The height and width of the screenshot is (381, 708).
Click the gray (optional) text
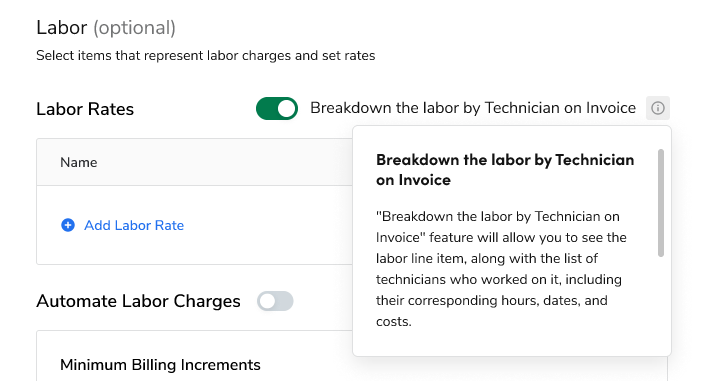point(135,28)
